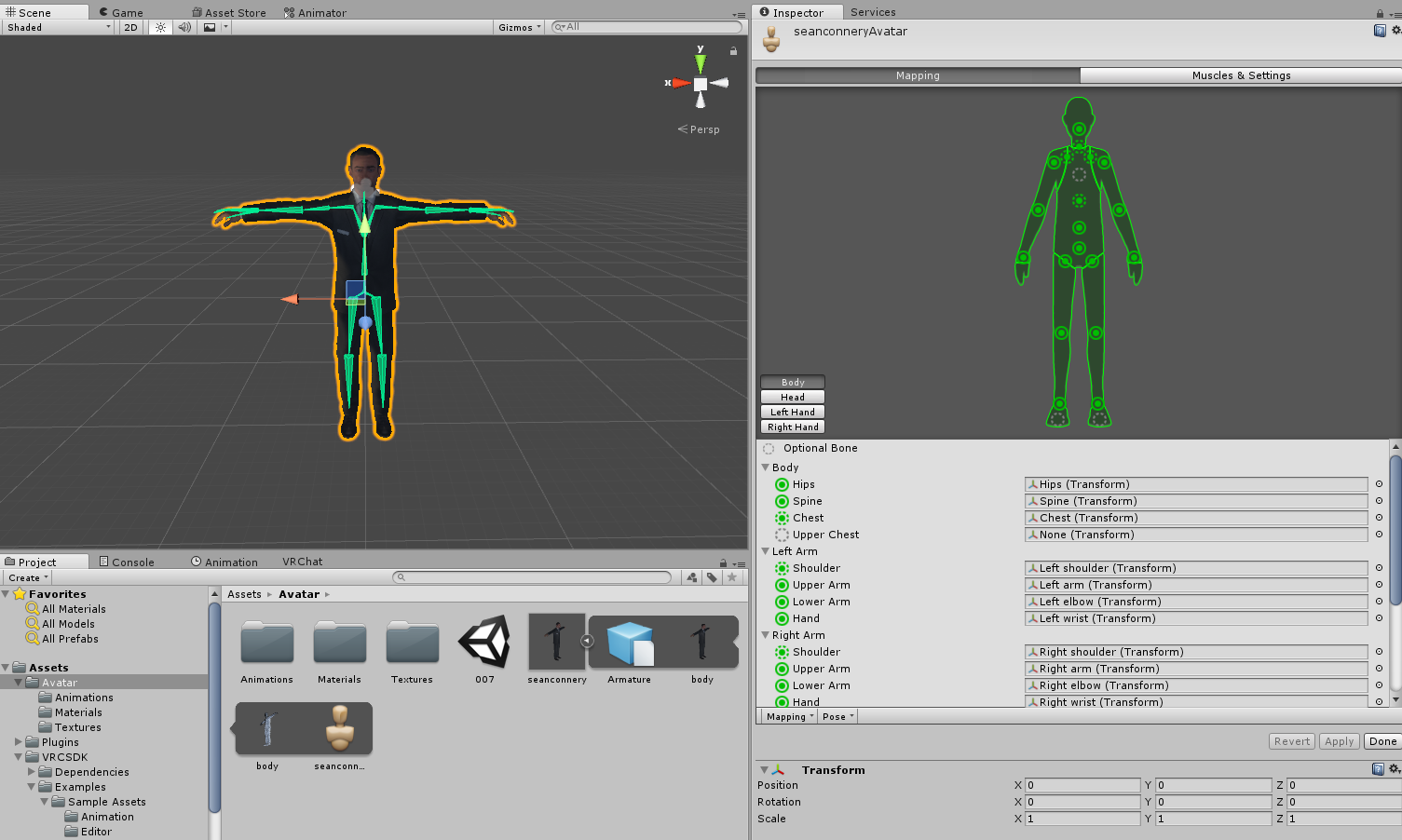Image resolution: width=1402 pixels, height=840 pixels.
Task: Select Head view in avatar mapping
Action: 793,397
